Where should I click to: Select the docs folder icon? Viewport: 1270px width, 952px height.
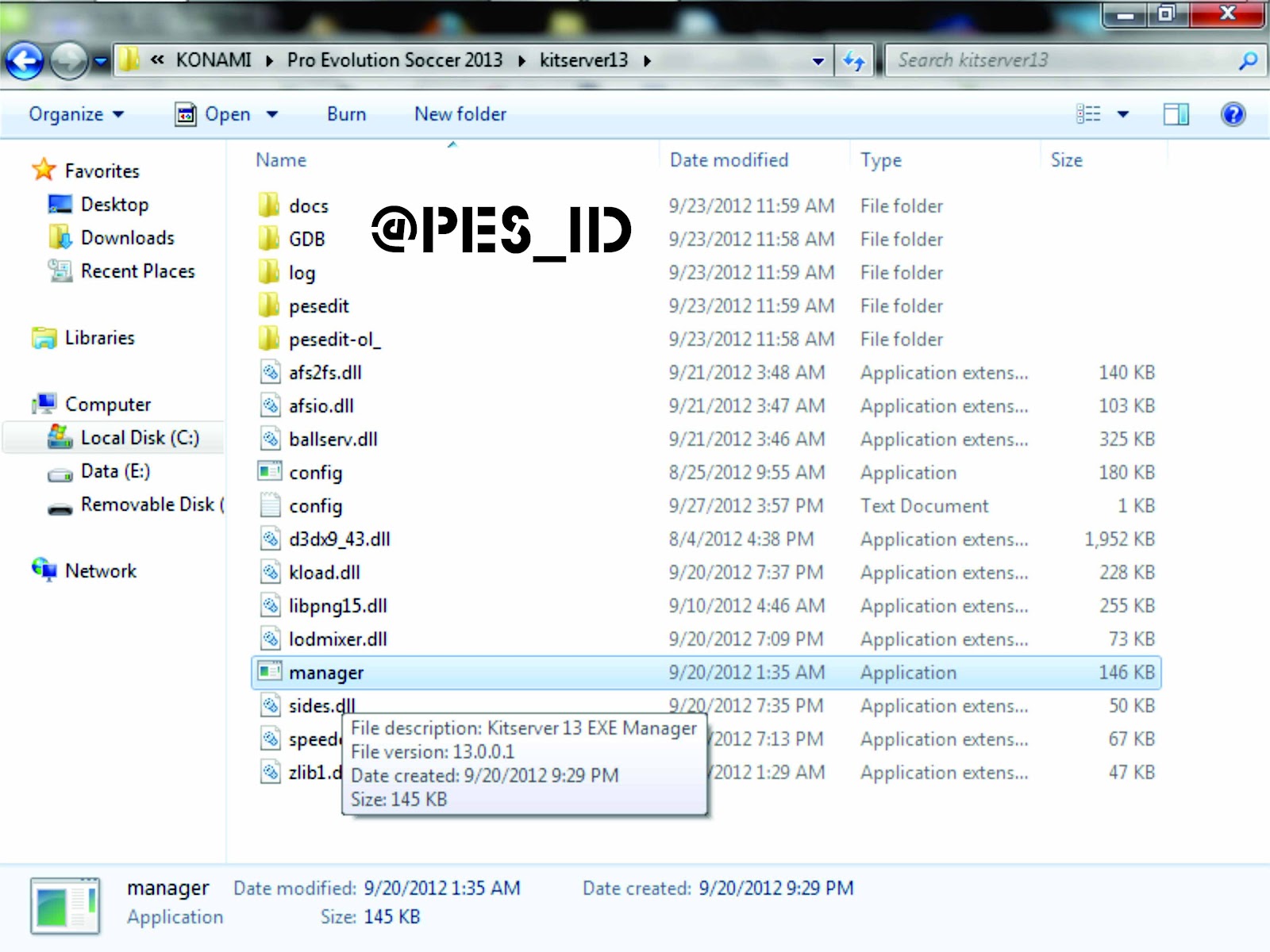pyautogui.click(x=269, y=205)
